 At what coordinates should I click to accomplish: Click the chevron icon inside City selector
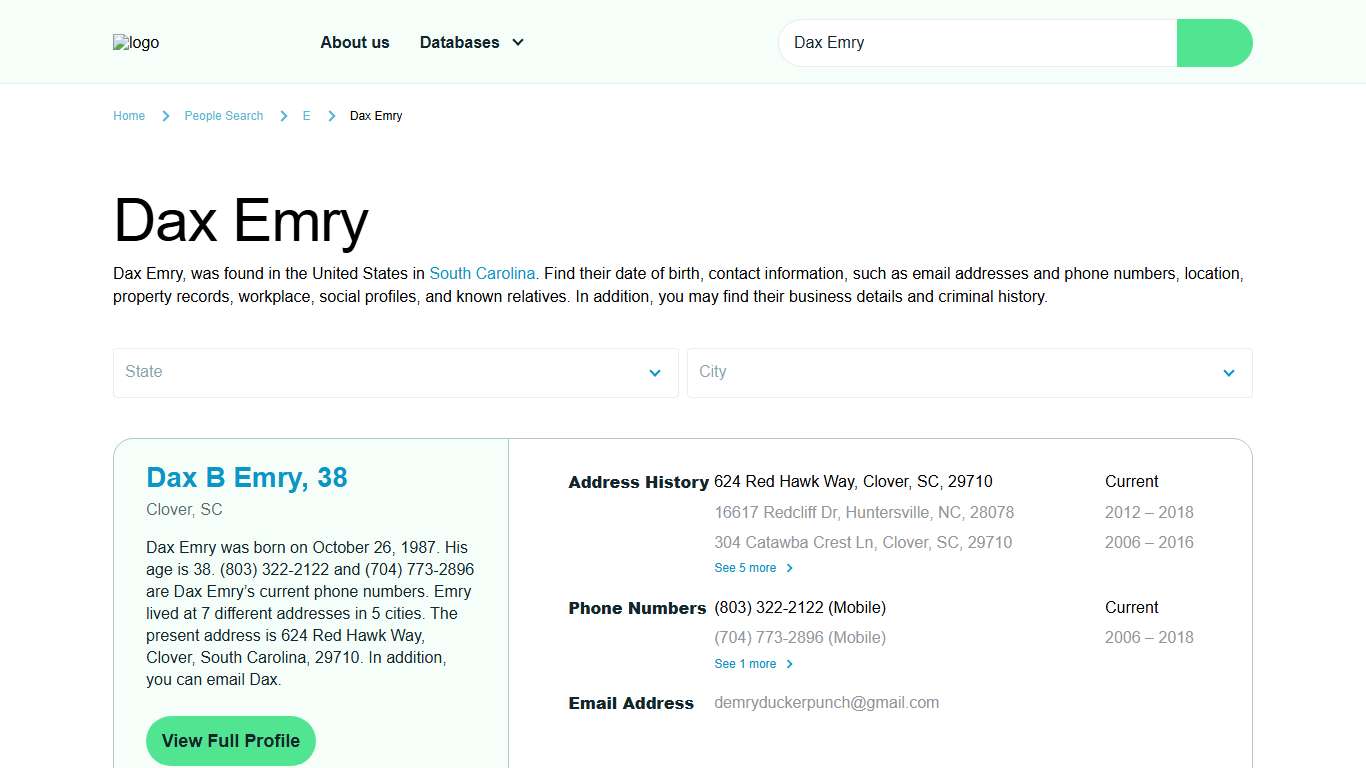click(x=1228, y=373)
